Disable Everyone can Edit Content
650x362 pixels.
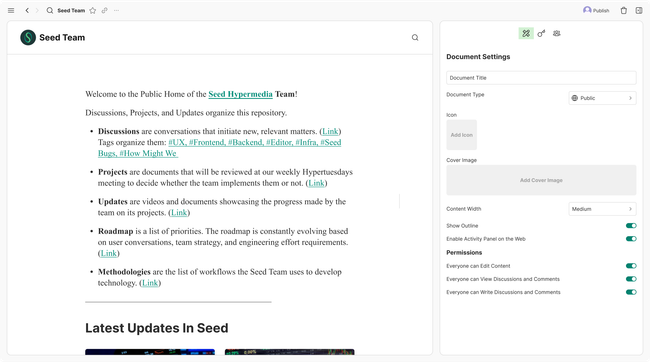pos(631,266)
